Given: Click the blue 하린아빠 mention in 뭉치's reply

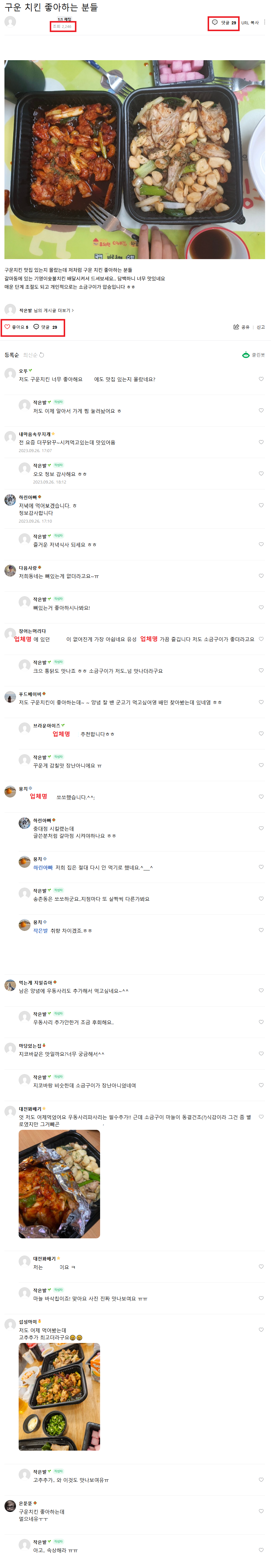Looking at the screenshot, I should pos(43,867).
